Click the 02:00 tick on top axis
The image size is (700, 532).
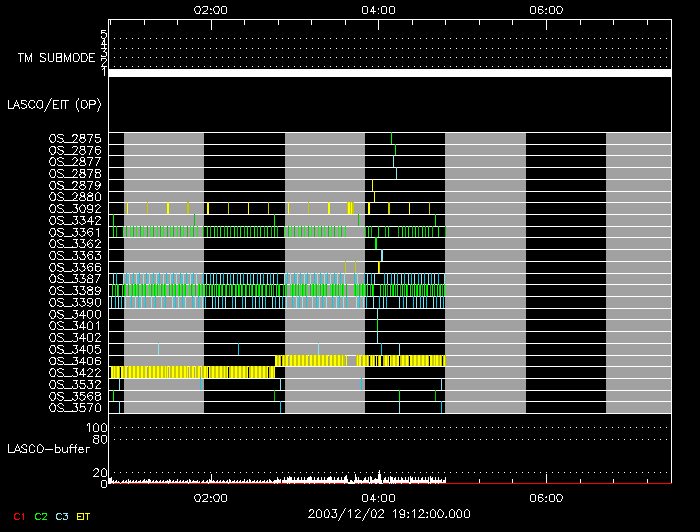(x=210, y=10)
